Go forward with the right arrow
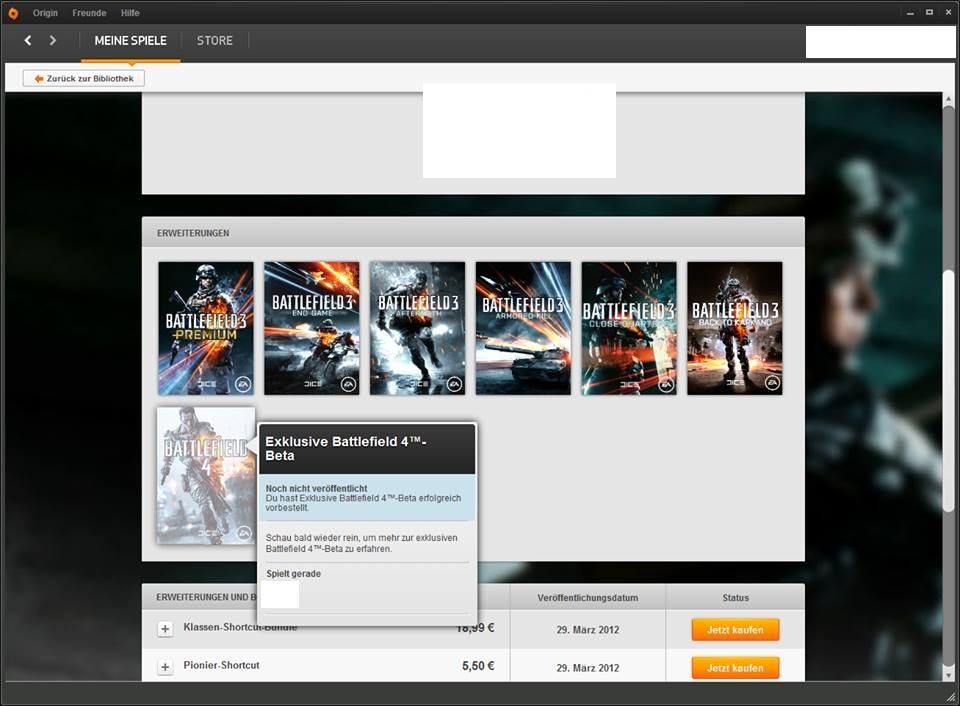Image resolution: width=960 pixels, height=706 pixels. 53,40
